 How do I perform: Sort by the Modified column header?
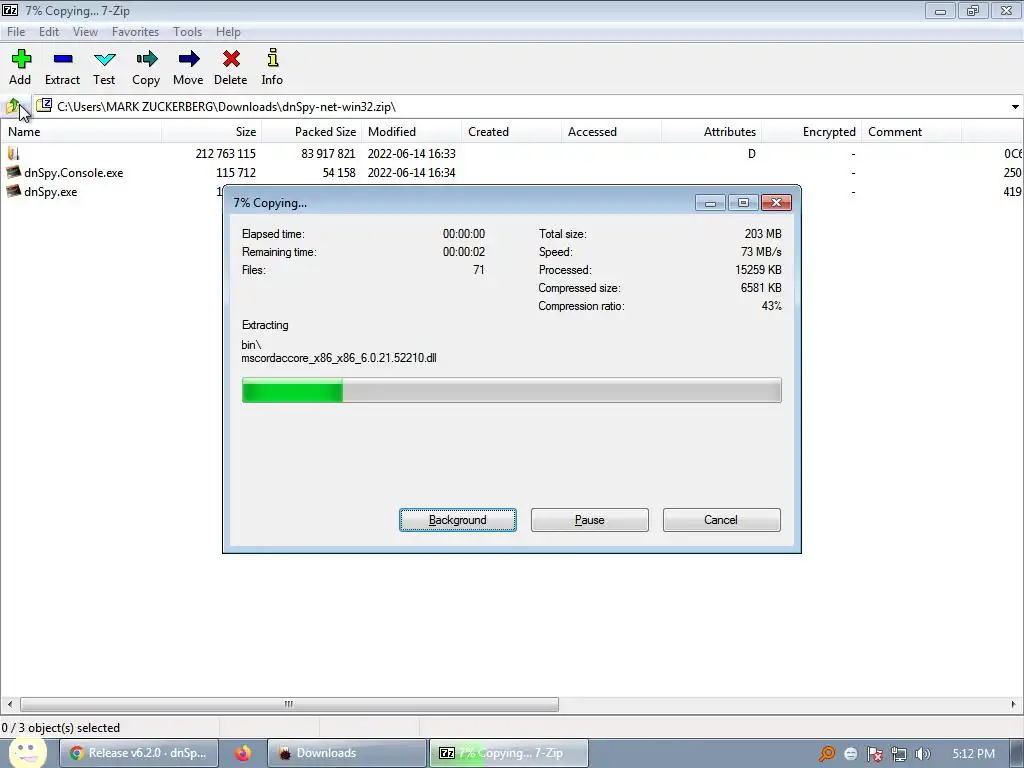(x=411, y=131)
